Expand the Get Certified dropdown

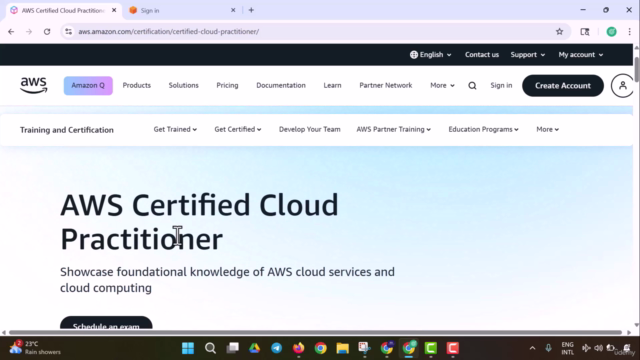(238, 129)
